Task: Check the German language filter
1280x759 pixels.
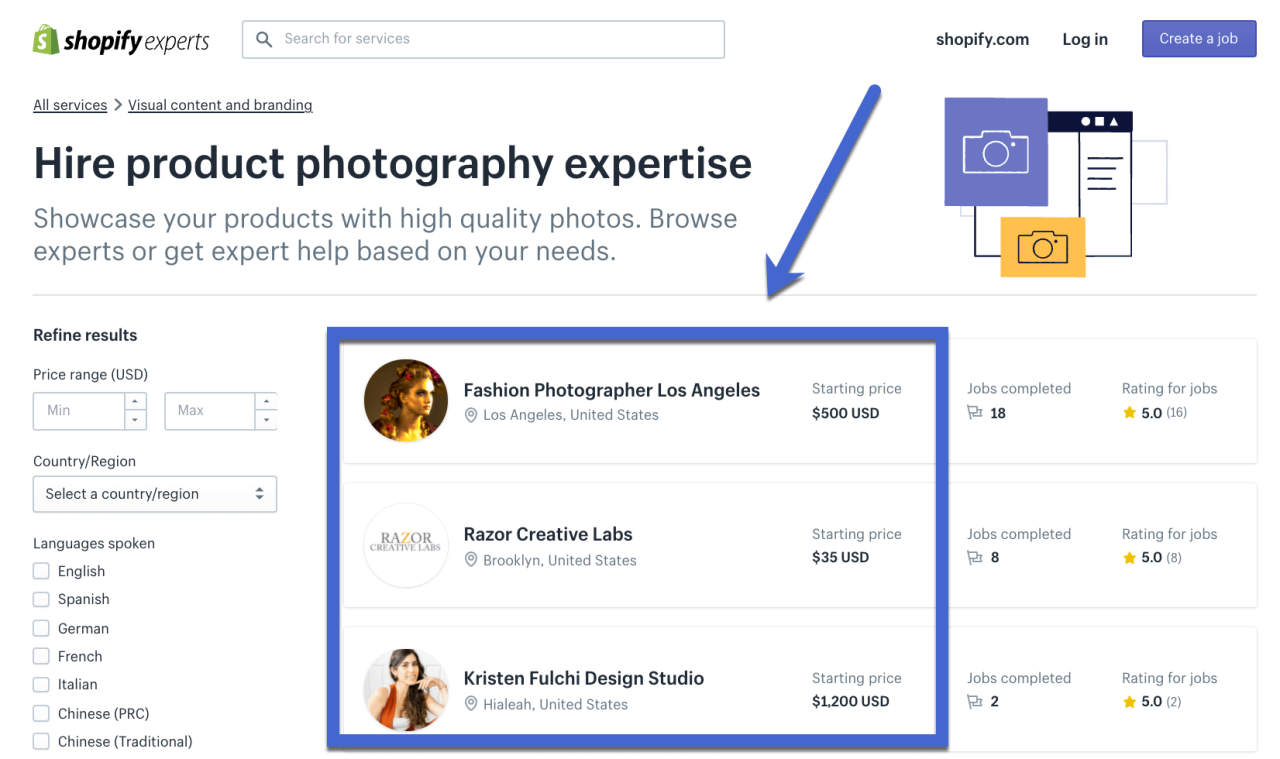Action: click(x=41, y=628)
